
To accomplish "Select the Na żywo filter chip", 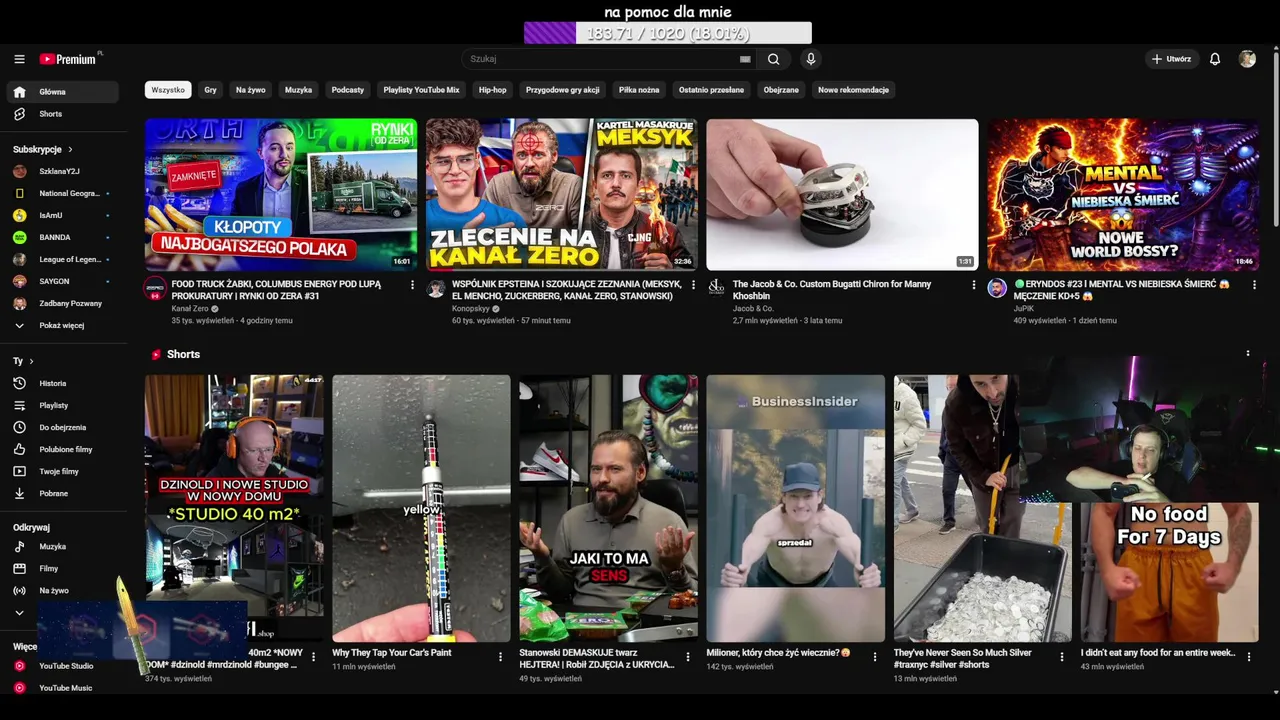I will [251, 90].
